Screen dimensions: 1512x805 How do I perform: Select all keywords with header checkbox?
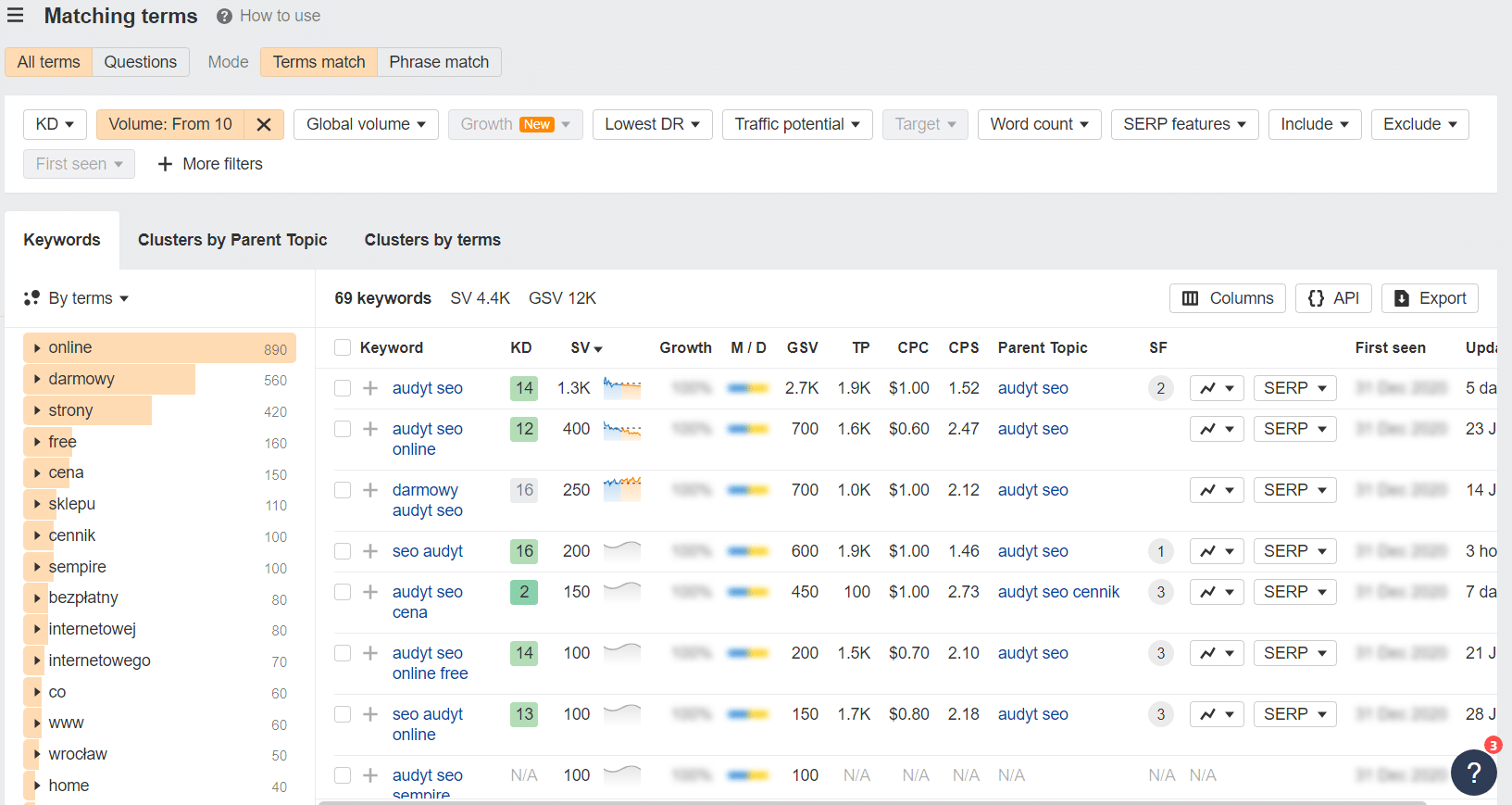(343, 347)
